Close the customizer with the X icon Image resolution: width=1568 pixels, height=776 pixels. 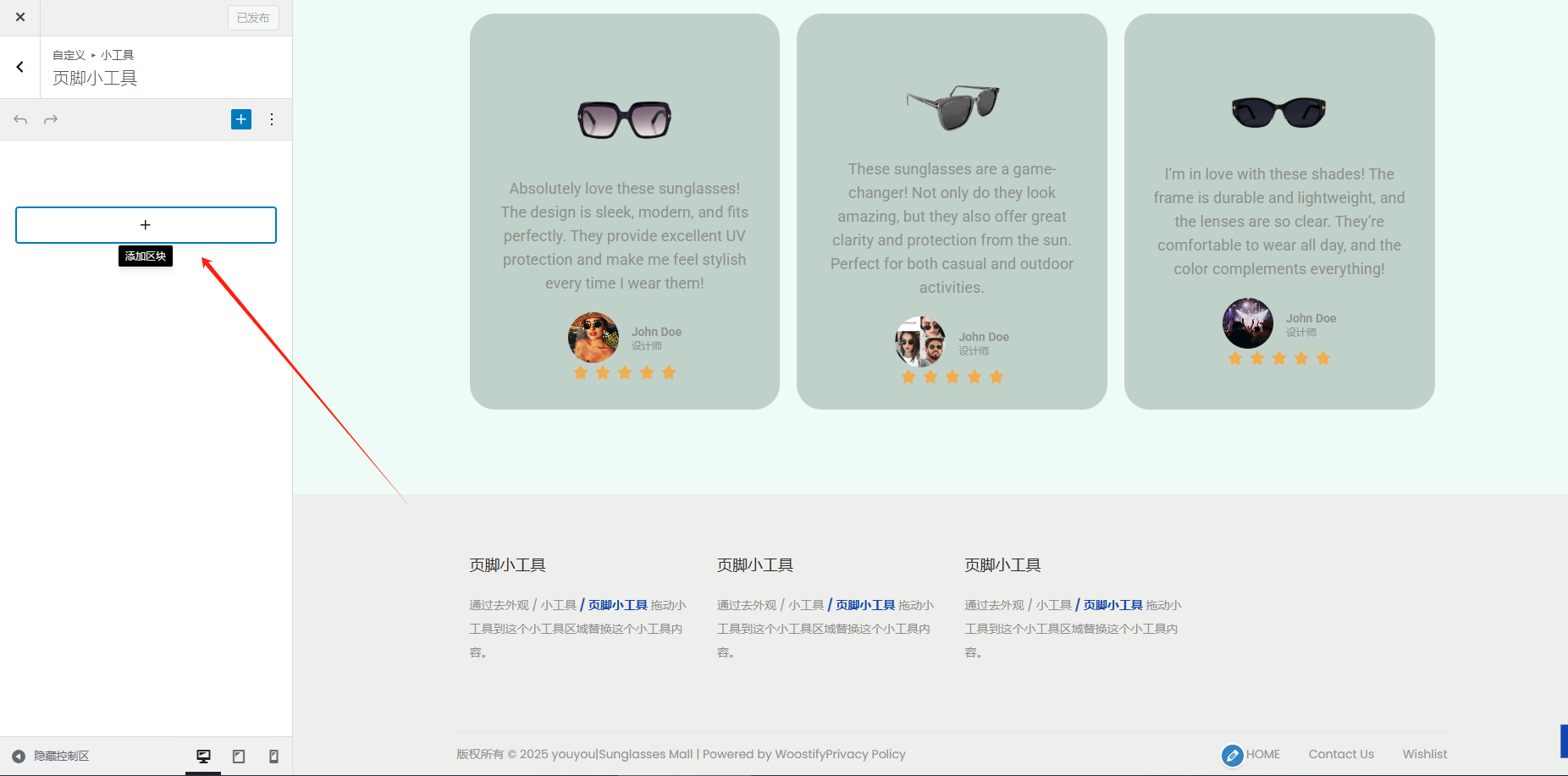click(x=20, y=17)
